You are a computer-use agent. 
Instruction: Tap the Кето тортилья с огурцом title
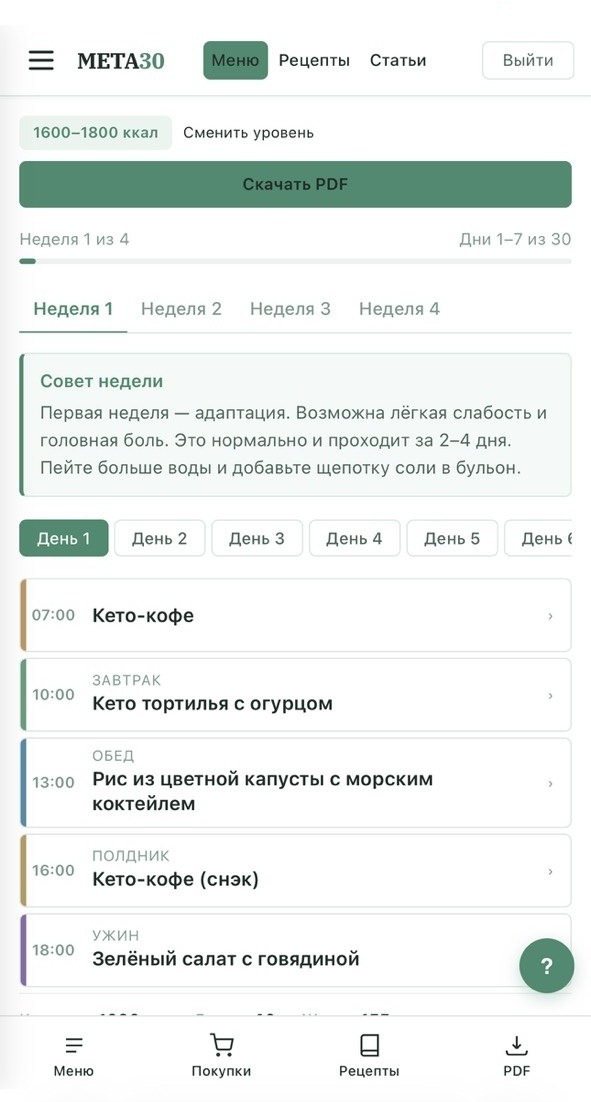click(212, 704)
